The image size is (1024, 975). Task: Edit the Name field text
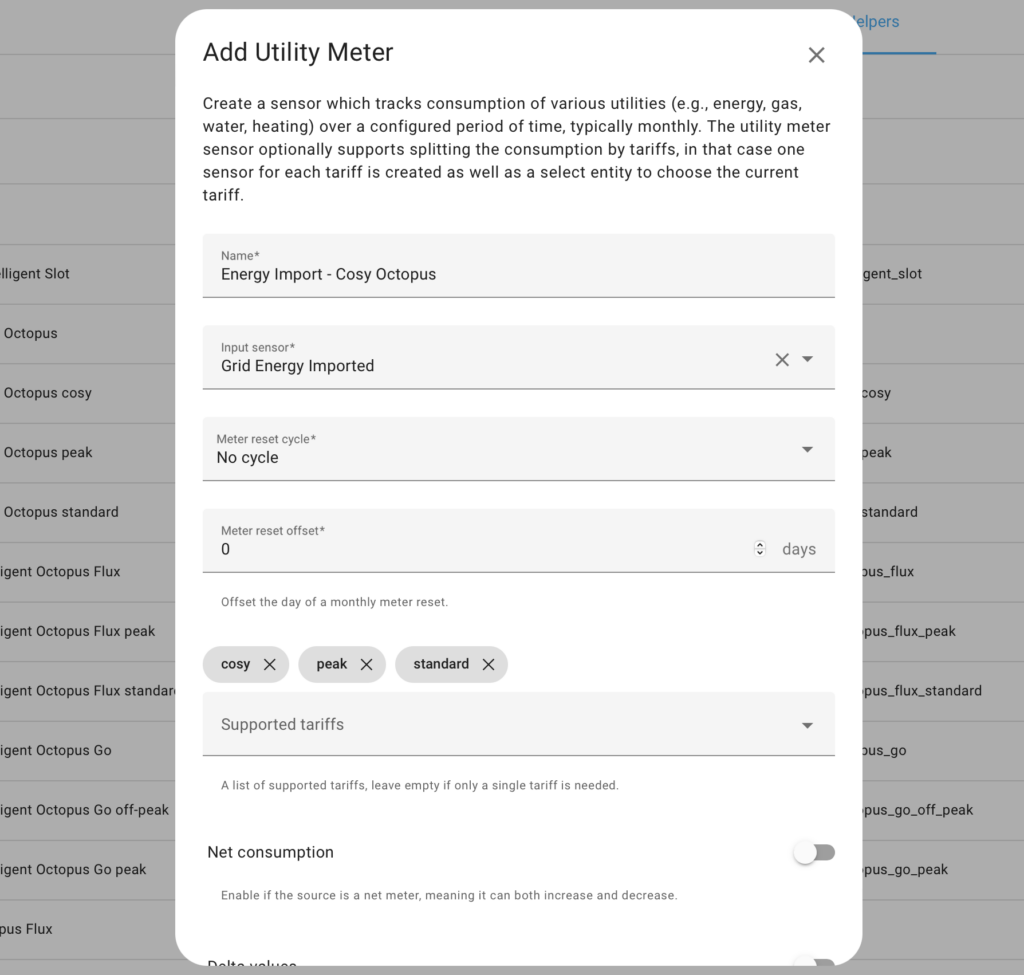coord(519,266)
